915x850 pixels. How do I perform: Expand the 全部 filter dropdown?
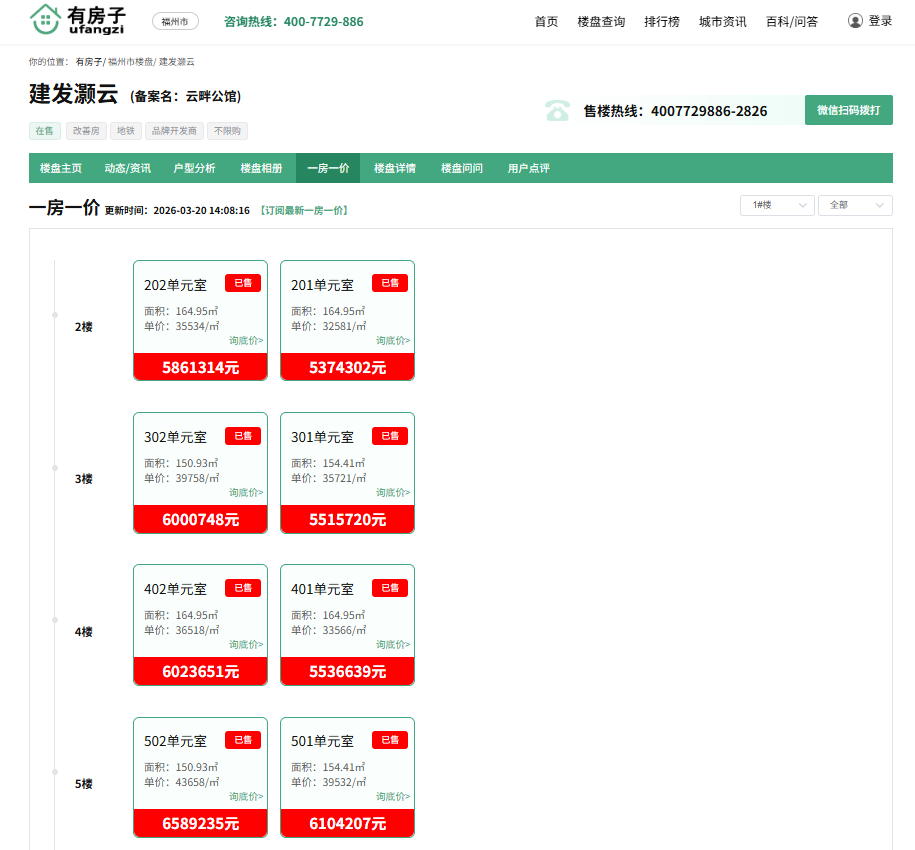(x=854, y=205)
